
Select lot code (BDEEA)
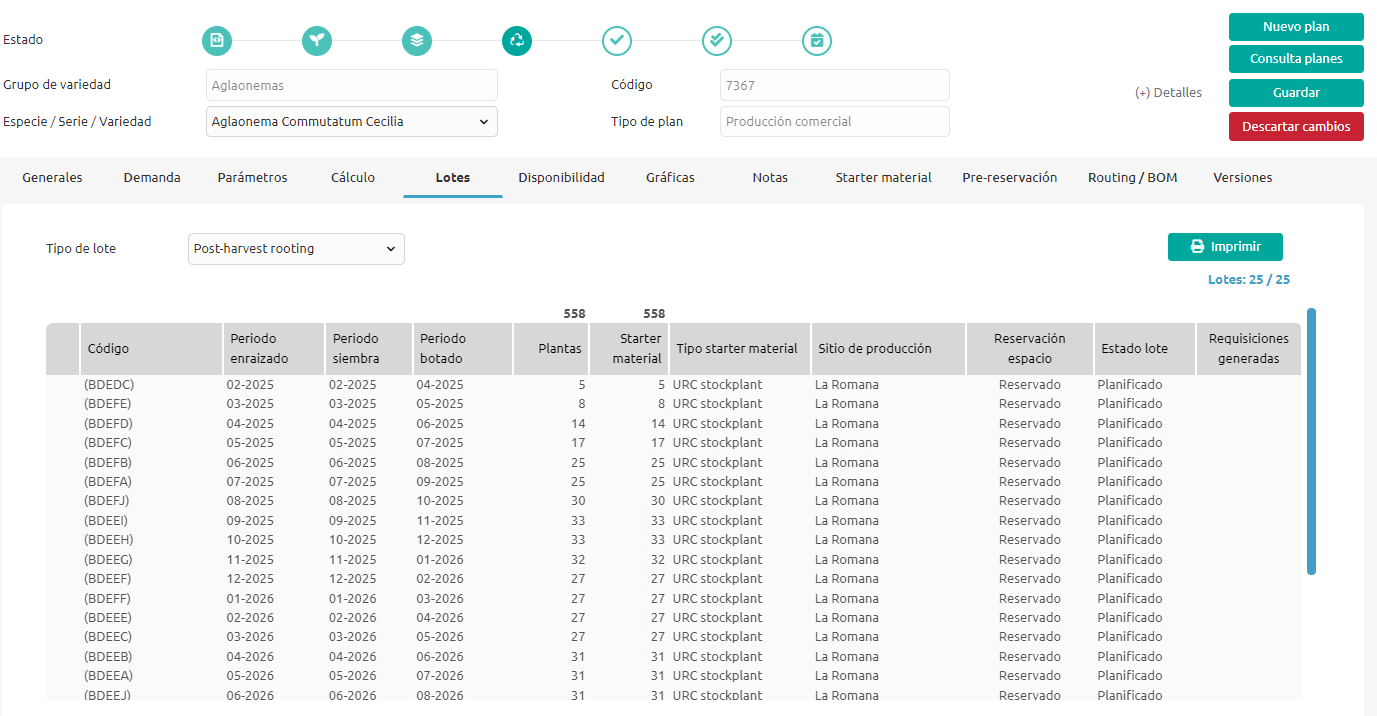pos(108,676)
